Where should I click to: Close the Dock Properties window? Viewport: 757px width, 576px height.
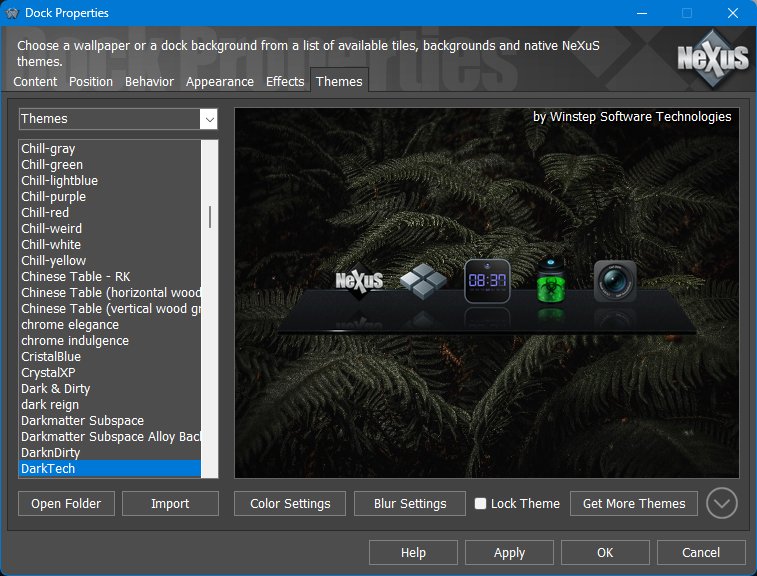tap(732, 13)
